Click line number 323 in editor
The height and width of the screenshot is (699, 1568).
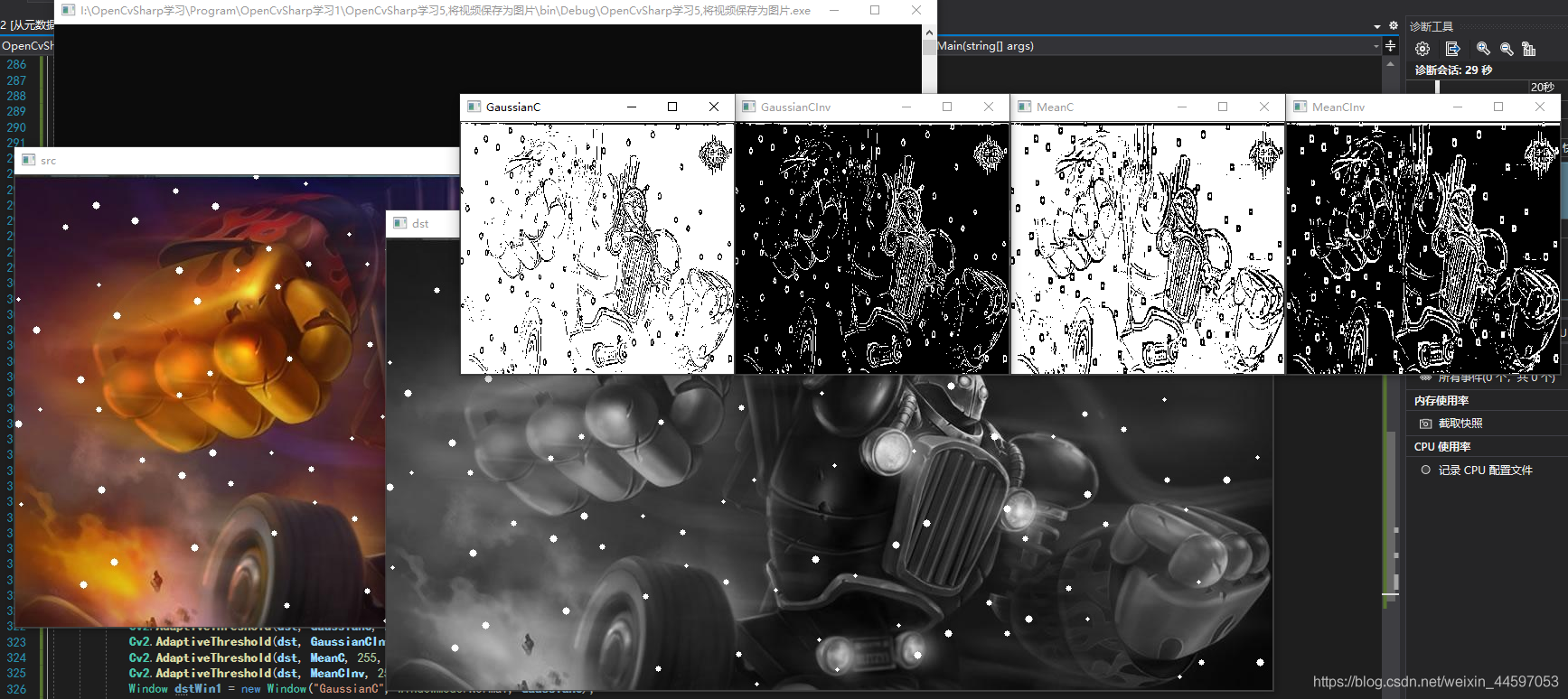coord(16,642)
